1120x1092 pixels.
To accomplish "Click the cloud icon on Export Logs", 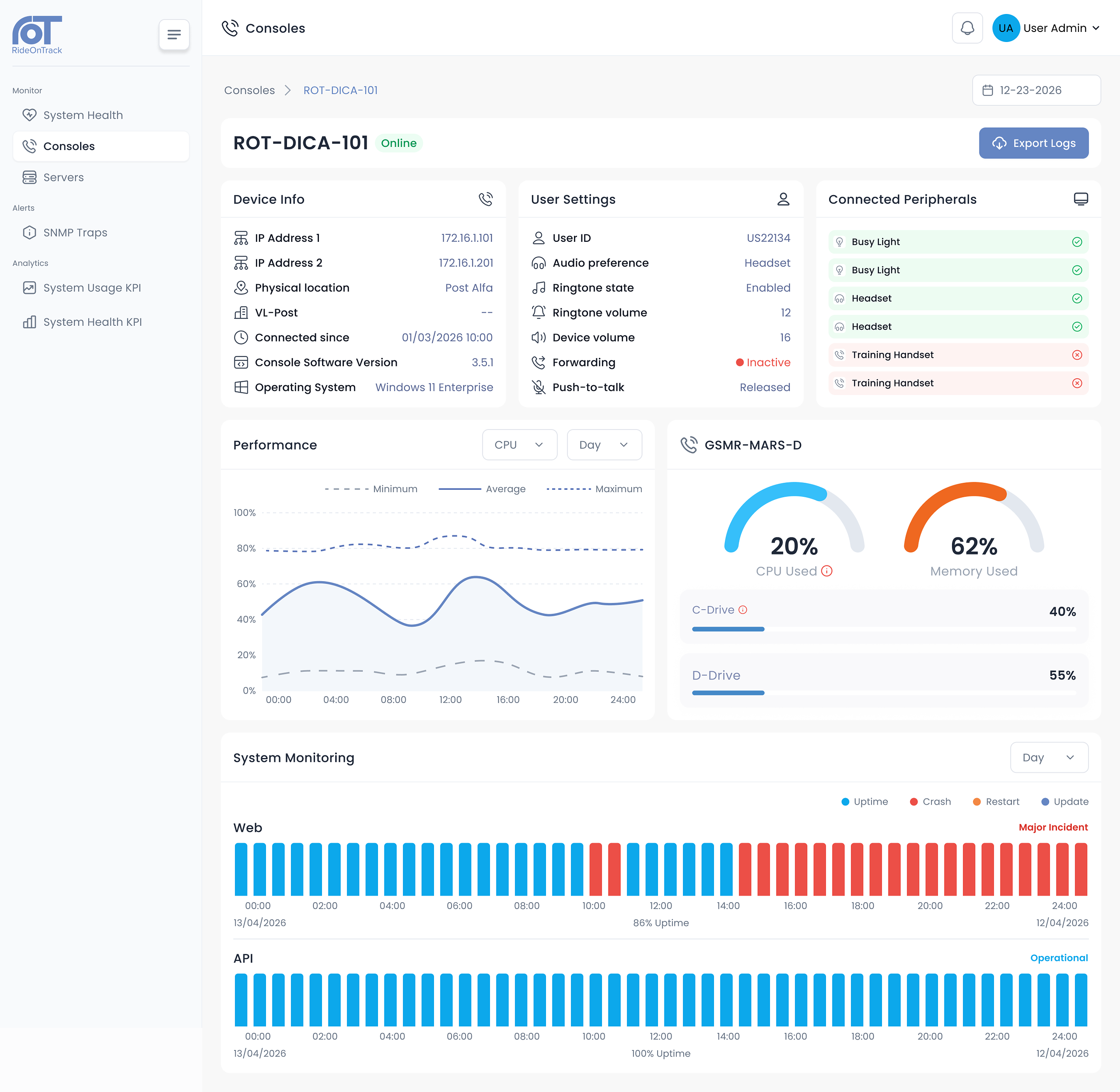I will 999,143.
